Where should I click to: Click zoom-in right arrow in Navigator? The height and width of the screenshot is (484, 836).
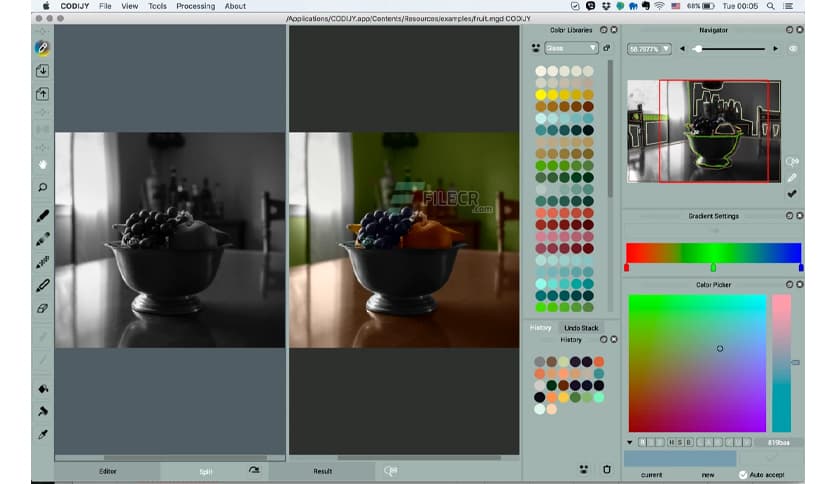775,49
